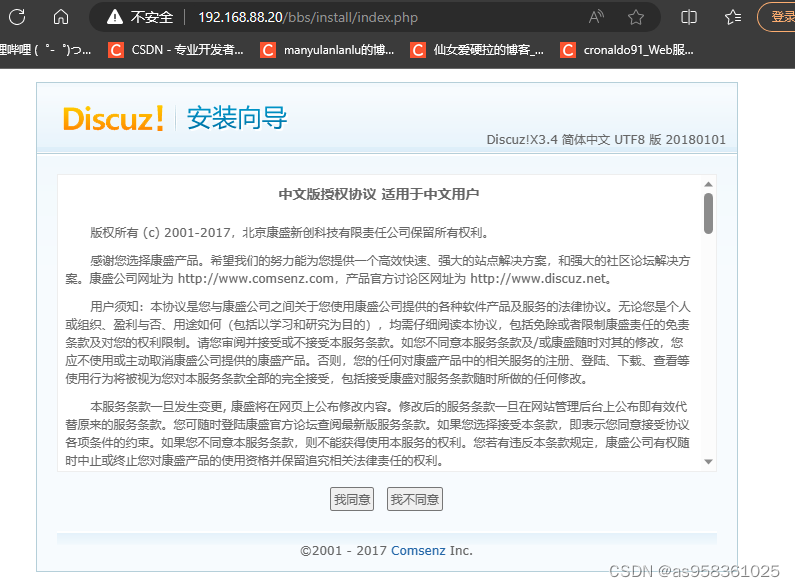
Task: Click the license scrollbar down arrow
Action: tap(708, 462)
